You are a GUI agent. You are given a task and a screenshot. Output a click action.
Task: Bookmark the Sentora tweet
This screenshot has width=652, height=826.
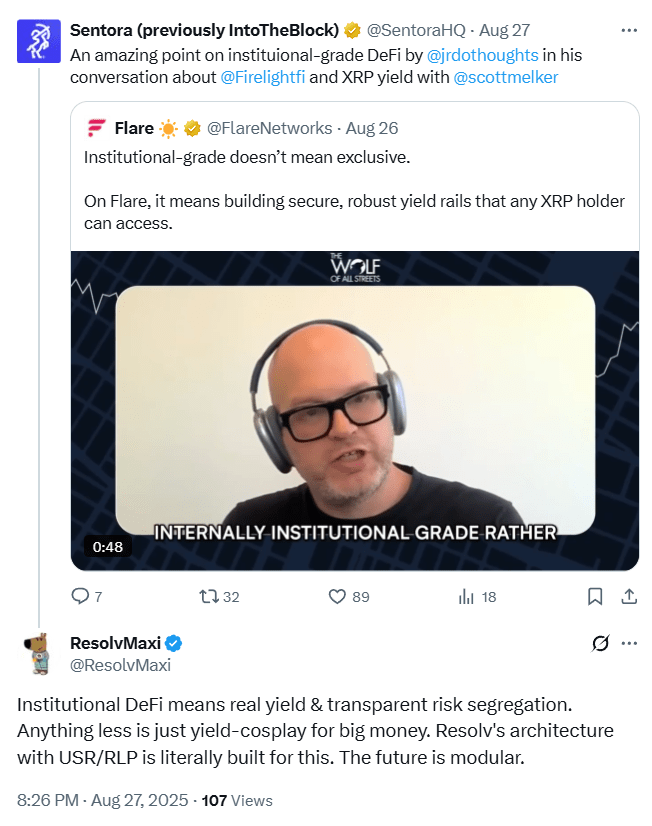coord(595,596)
